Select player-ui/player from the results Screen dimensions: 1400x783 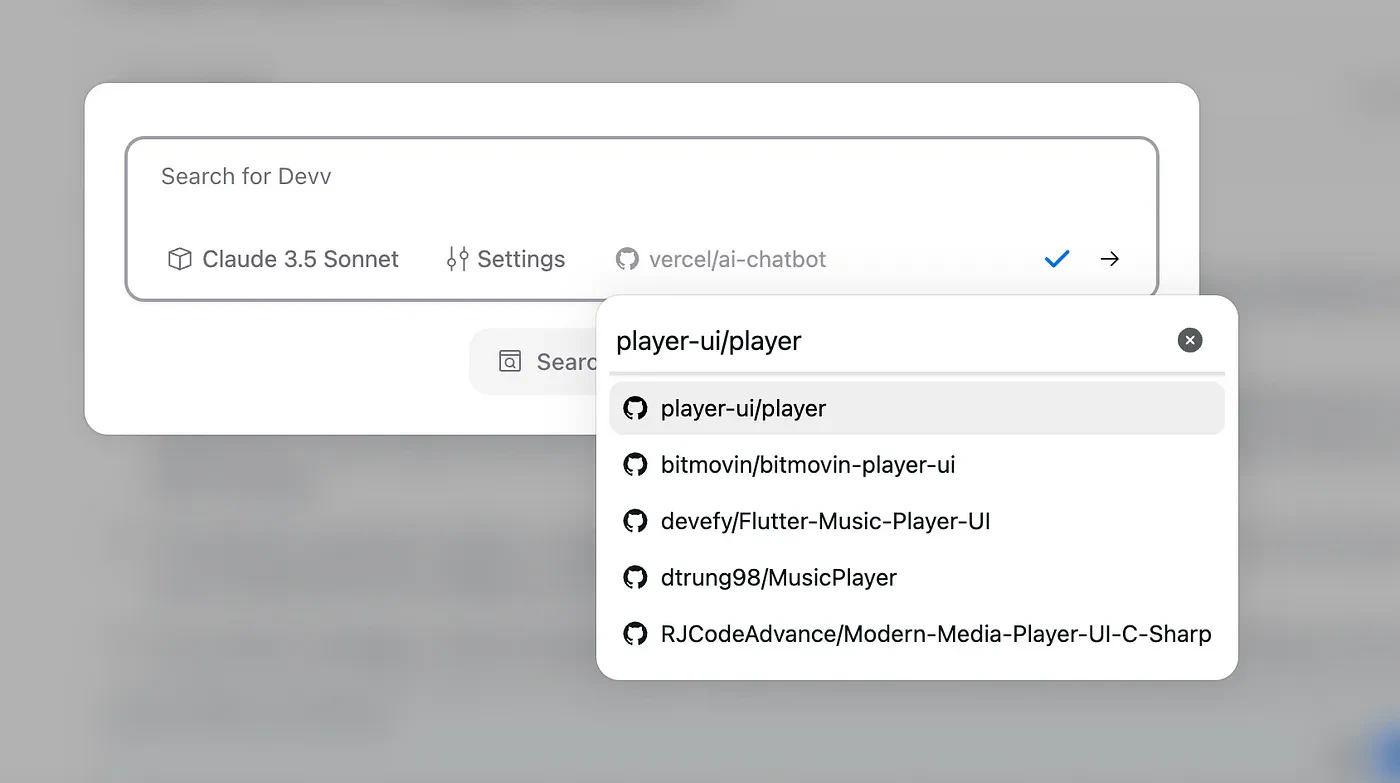[917, 408]
